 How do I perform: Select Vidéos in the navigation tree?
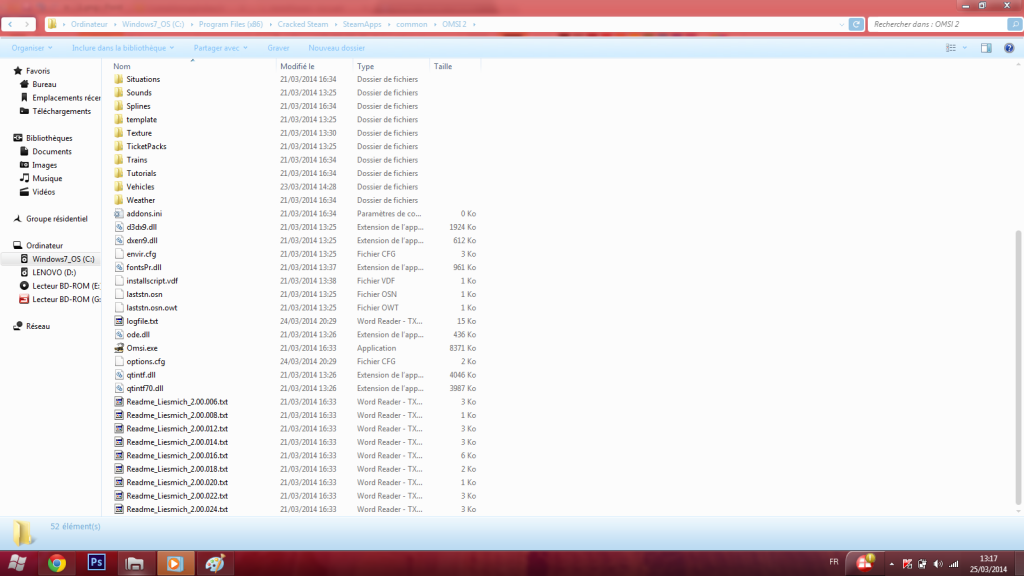point(43,192)
